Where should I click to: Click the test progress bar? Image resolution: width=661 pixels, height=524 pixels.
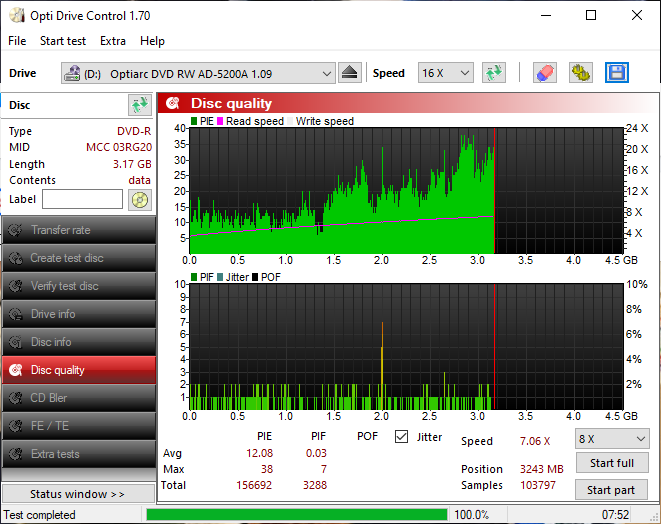coord(297,515)
